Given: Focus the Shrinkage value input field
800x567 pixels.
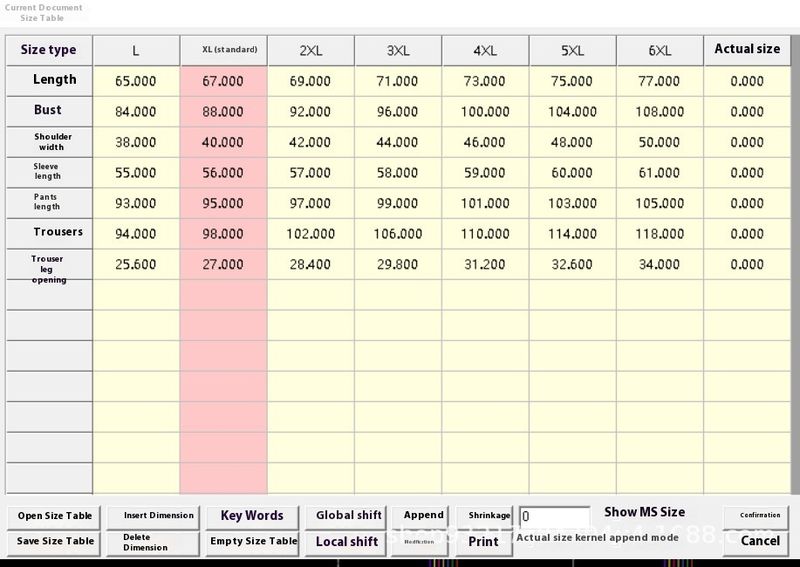Looking at the screenshot, I should [553, 517].
